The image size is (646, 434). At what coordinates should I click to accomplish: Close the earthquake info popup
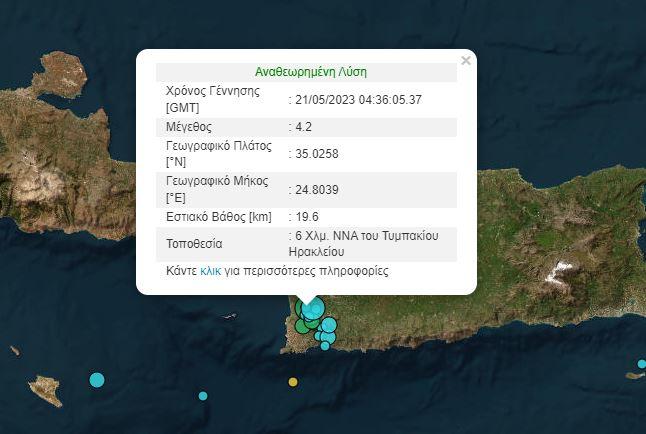tap(465, 61)
